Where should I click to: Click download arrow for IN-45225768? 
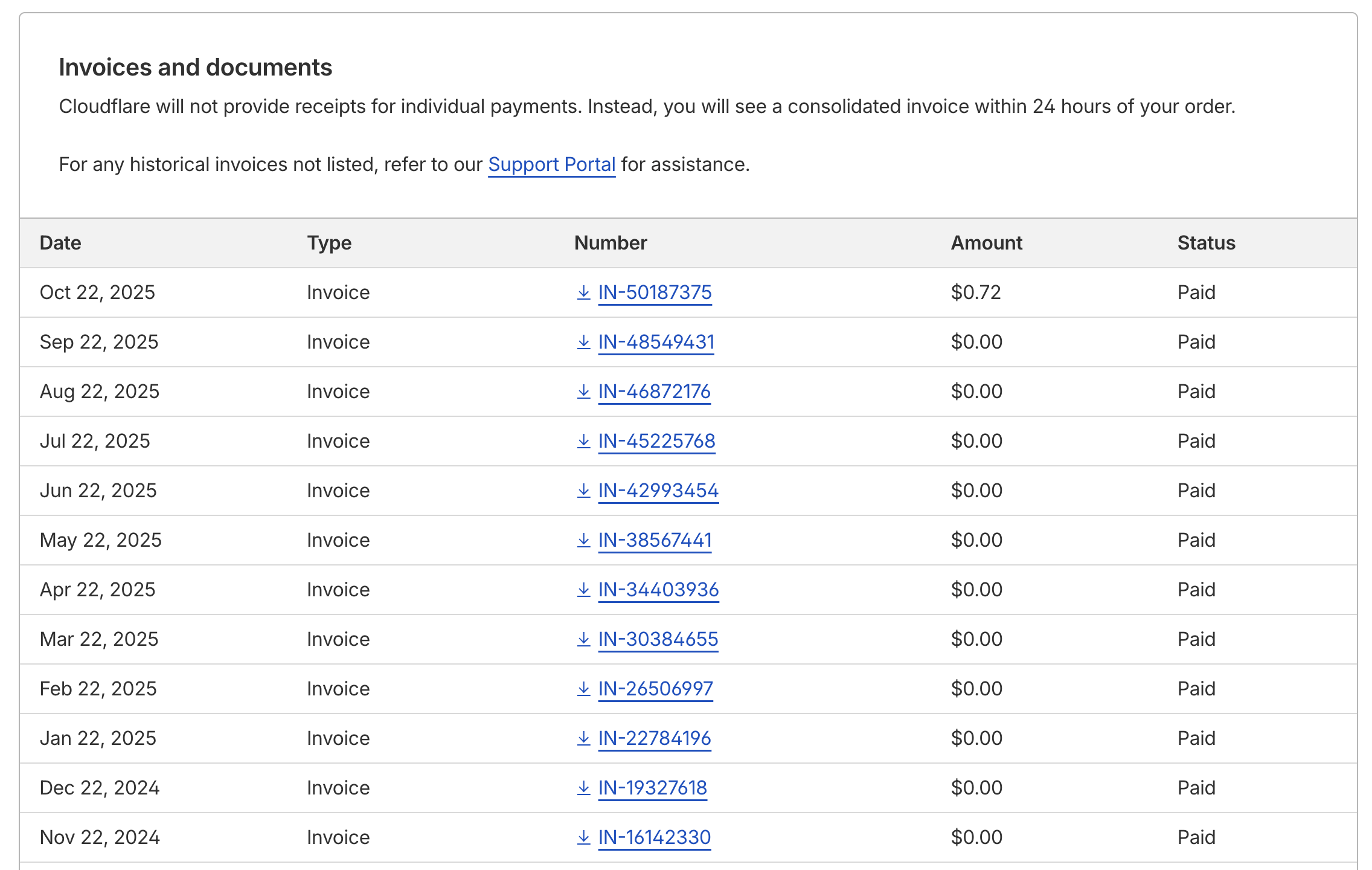(x=583, y=442)
